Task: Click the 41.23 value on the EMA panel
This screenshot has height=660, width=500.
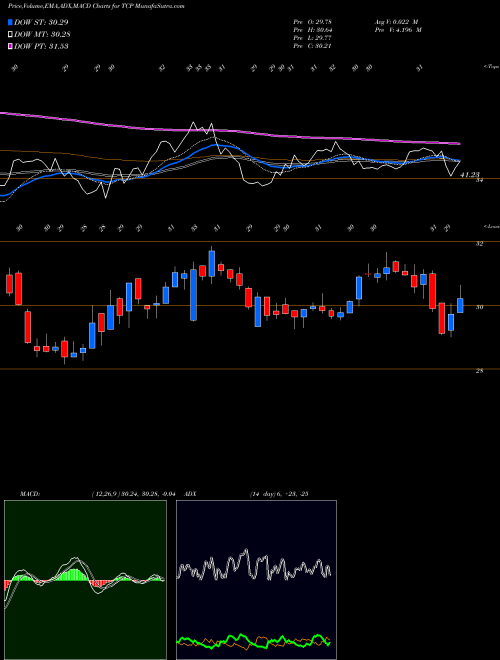Action: (470, 174)
